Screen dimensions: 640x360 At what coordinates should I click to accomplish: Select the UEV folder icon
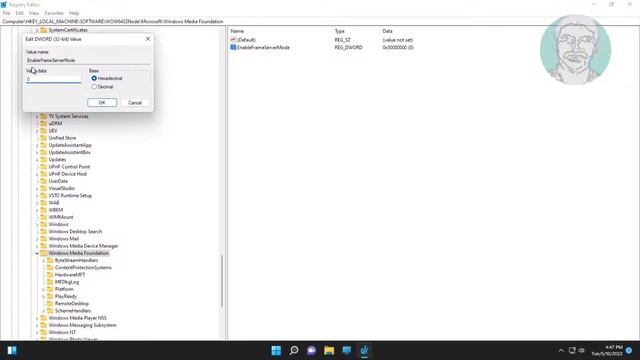click(x=44, y=131)
